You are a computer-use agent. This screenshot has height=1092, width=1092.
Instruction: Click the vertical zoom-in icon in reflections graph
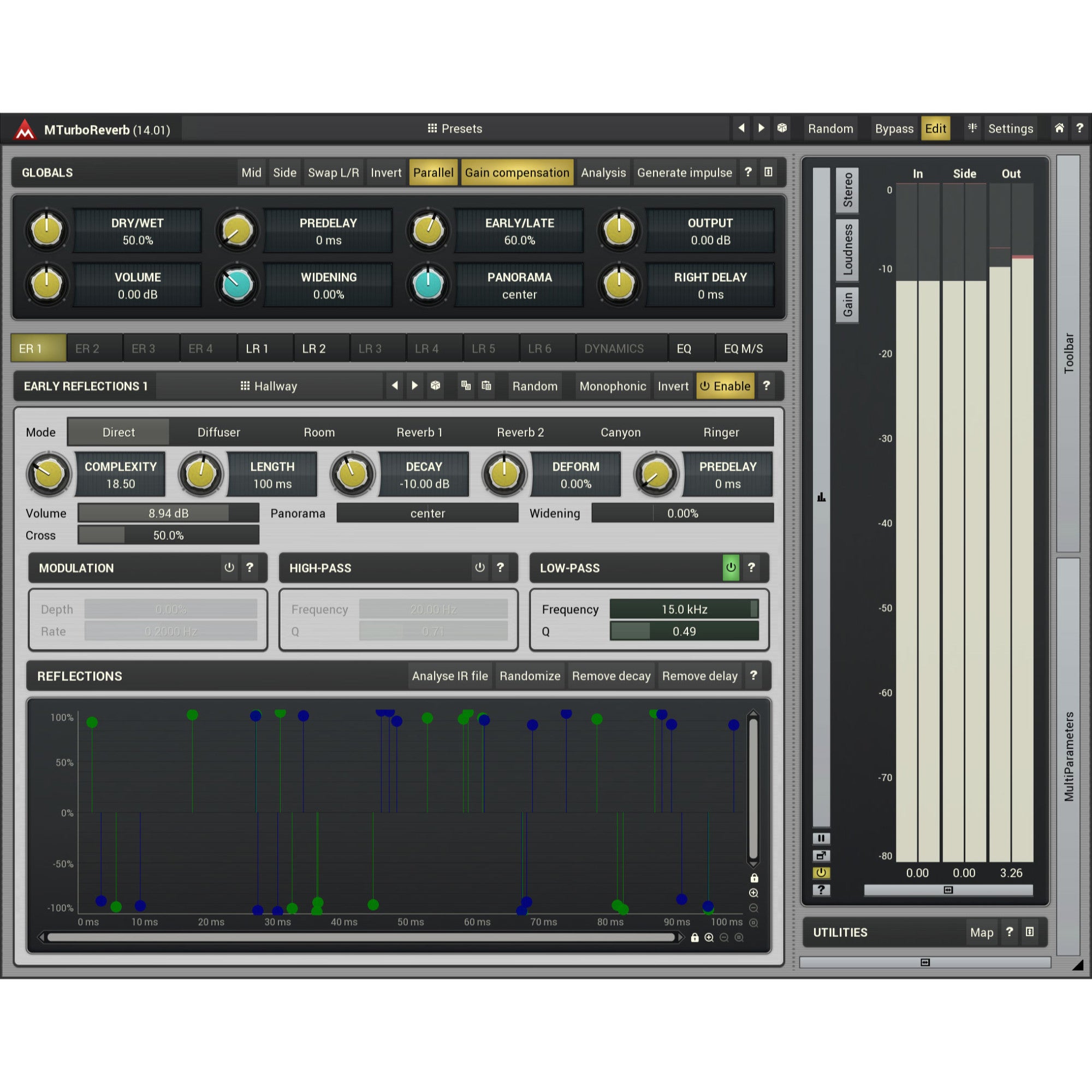[x=753, y=893]
